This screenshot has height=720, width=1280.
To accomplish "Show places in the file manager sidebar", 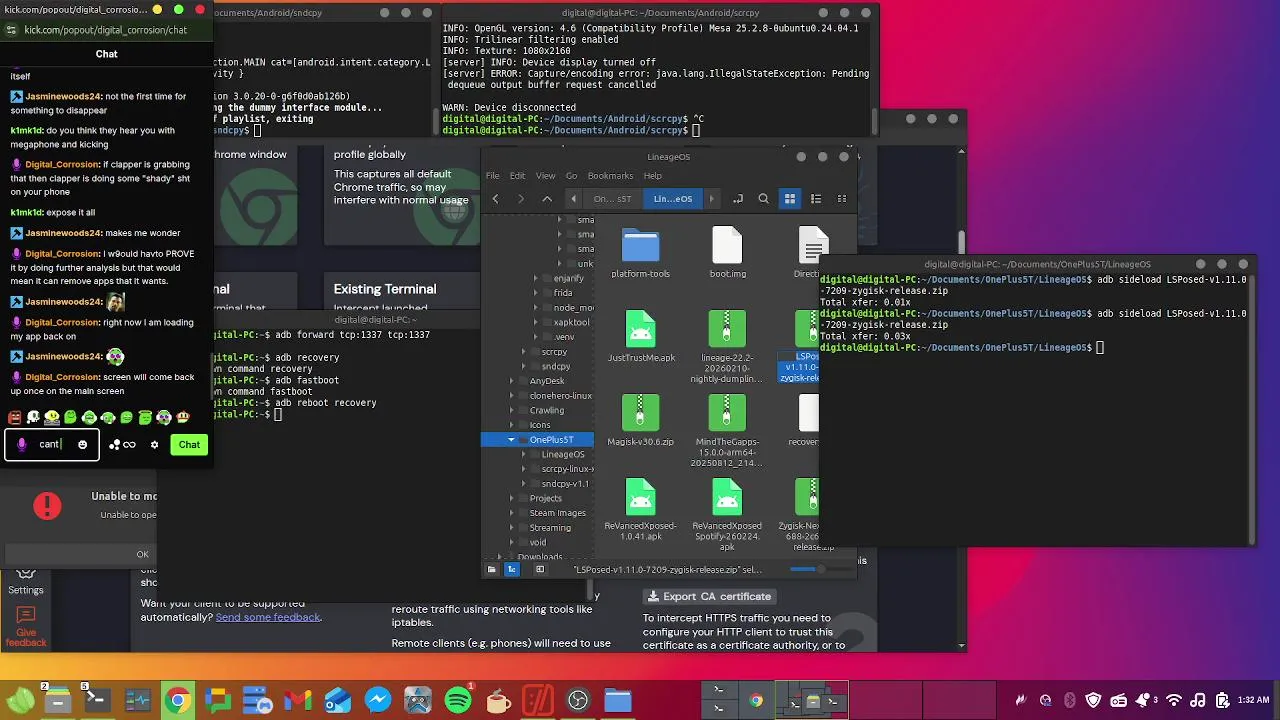I will [x=491, y=569].
